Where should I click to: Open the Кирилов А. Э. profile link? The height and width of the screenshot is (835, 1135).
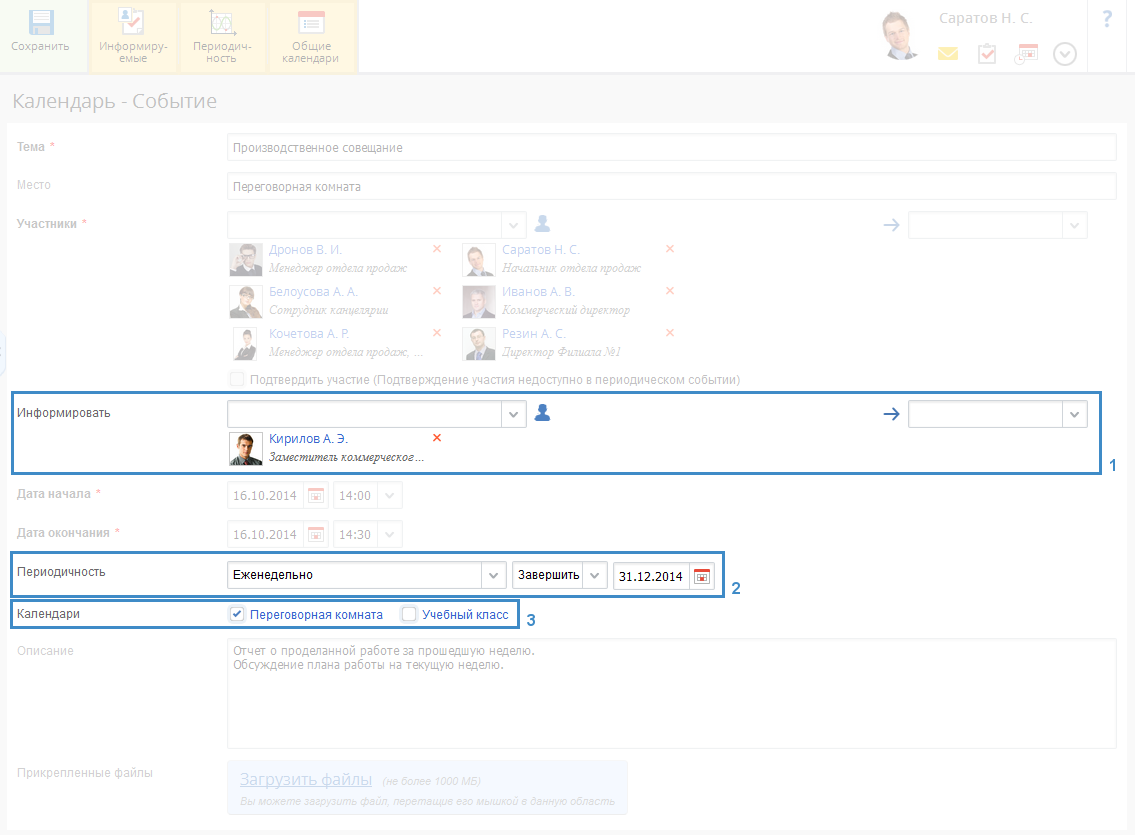308,439
